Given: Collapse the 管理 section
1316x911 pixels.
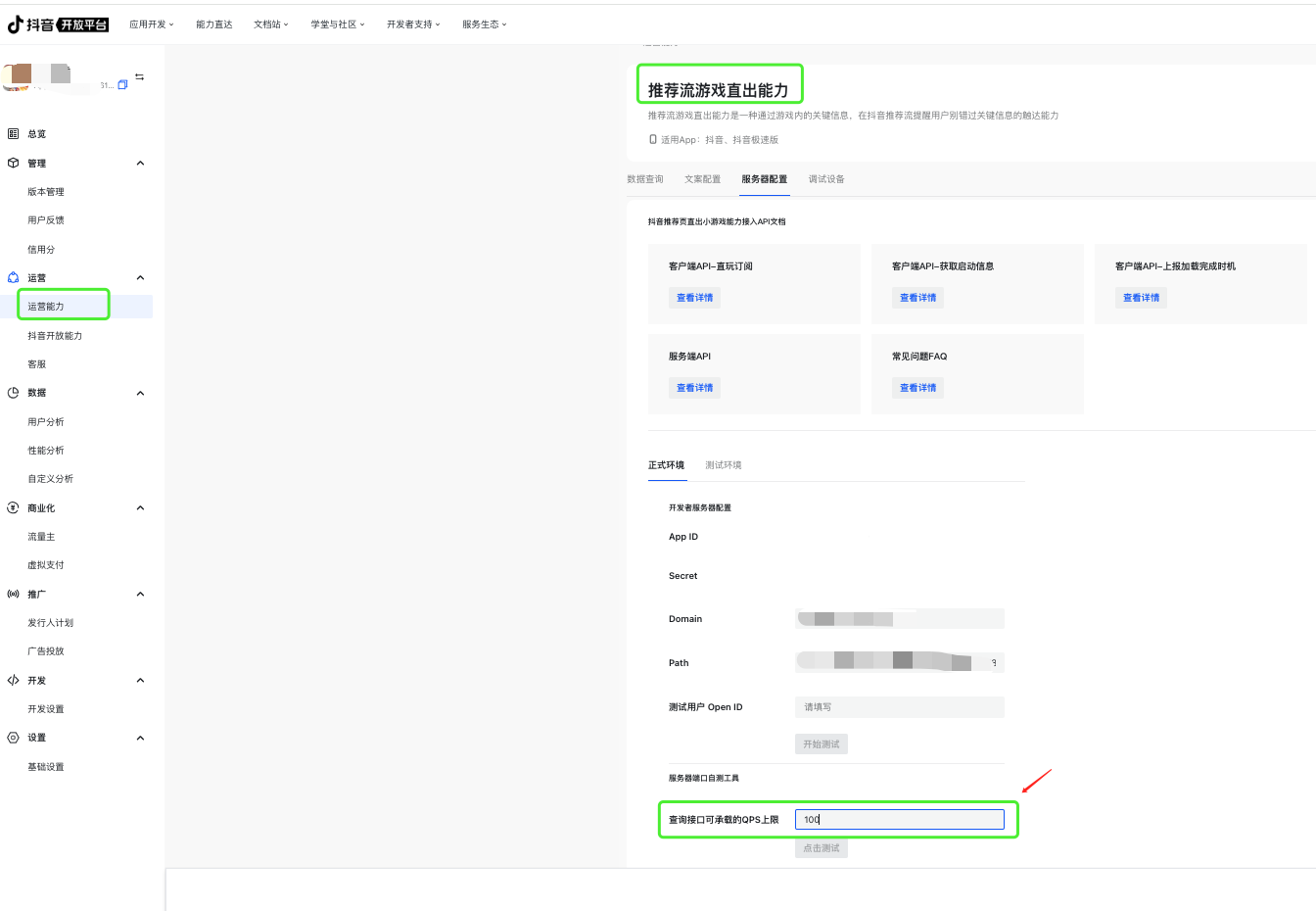Looking at the screenshot, I should coord(140,163).
